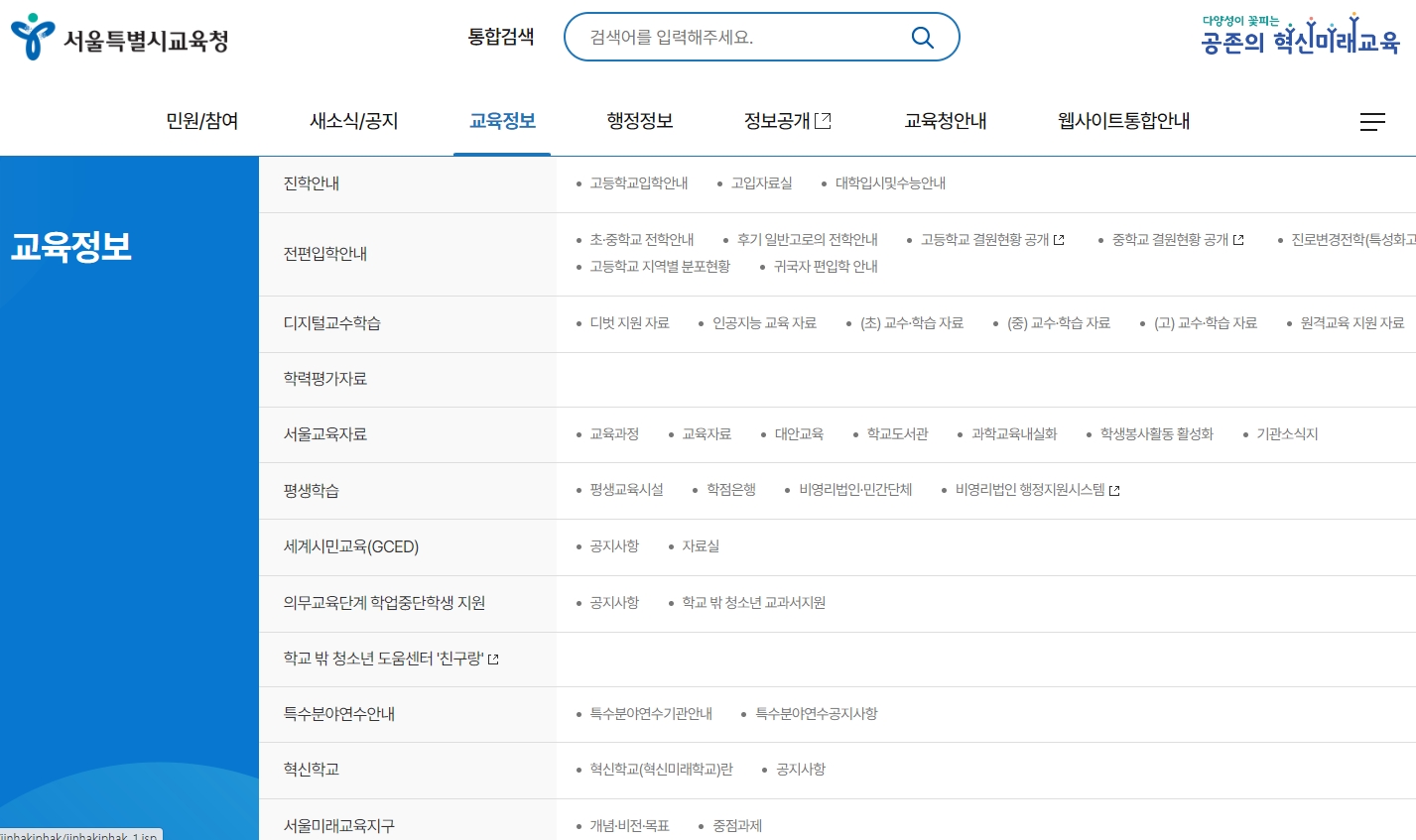
Task: Open the 정보공개 menu
Action: pyautogui.click(x=777, y=121)
